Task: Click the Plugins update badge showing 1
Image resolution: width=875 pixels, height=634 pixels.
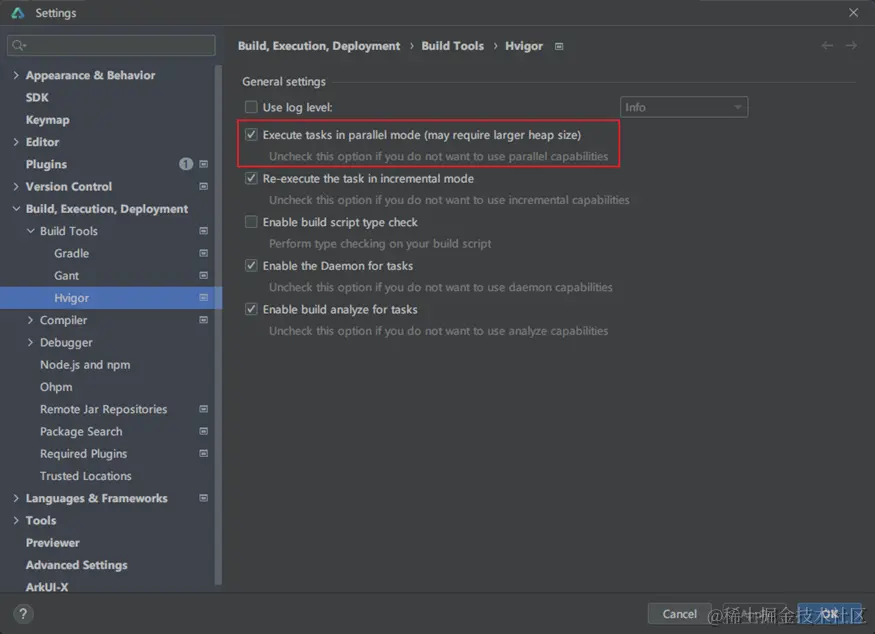Action: tap(186, 164)
